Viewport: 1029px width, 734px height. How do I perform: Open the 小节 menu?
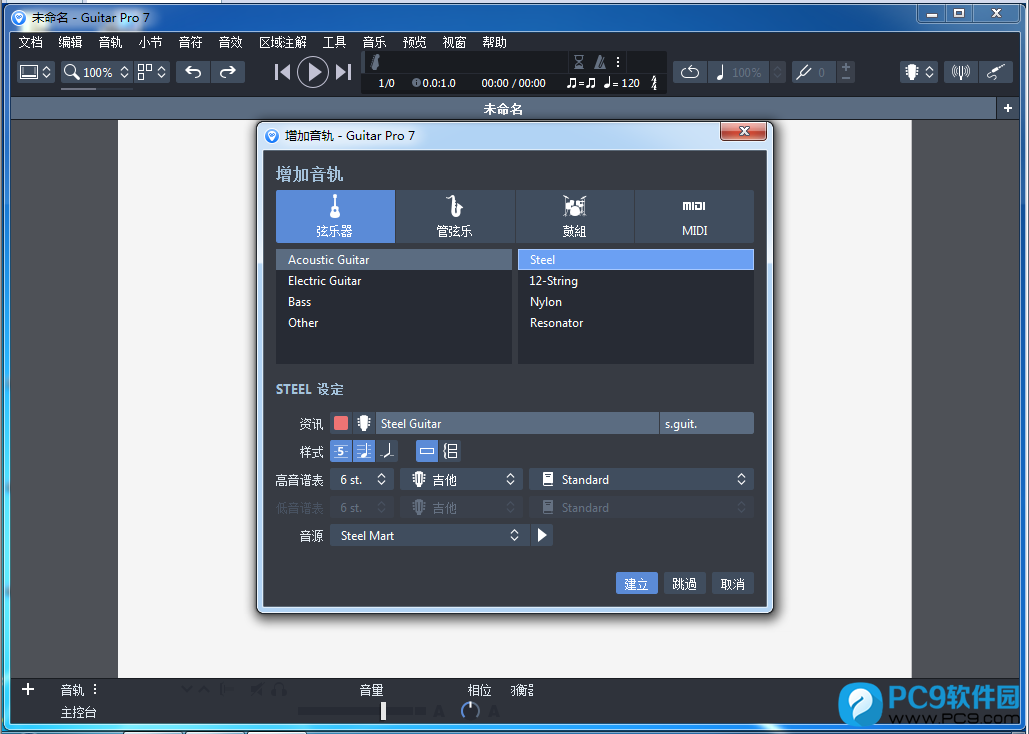[x=150, y=42]
